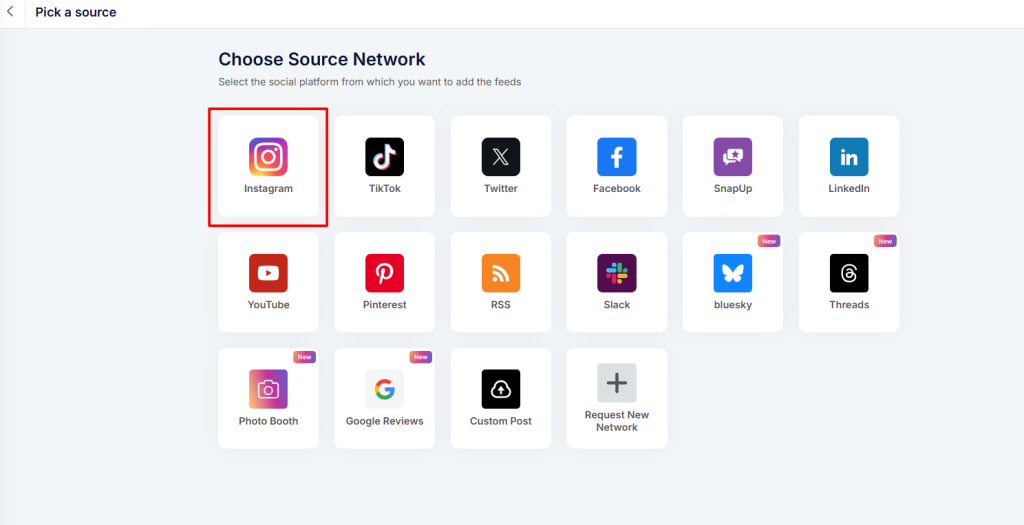Click the YouTube label
This screenshot has height=525, width=1024.
click(x=268, y=305)
